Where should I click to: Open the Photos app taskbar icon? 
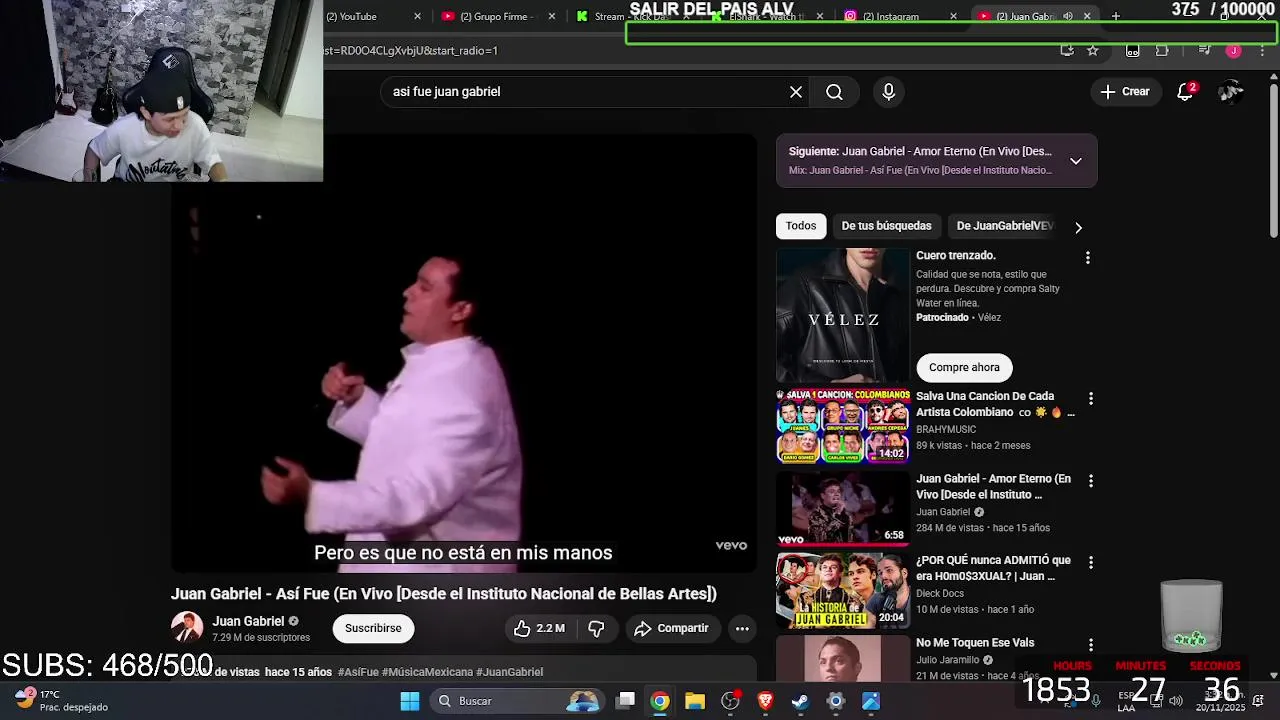click(x=871, y=701)
